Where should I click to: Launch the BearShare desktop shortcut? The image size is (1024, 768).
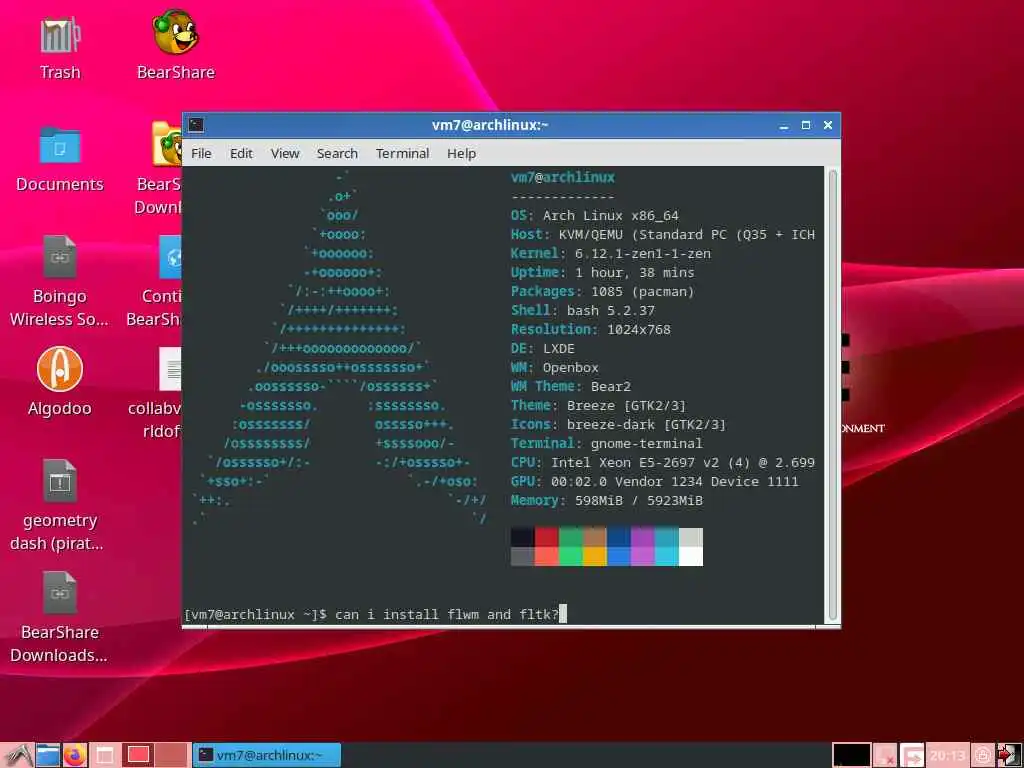[175, 32]
